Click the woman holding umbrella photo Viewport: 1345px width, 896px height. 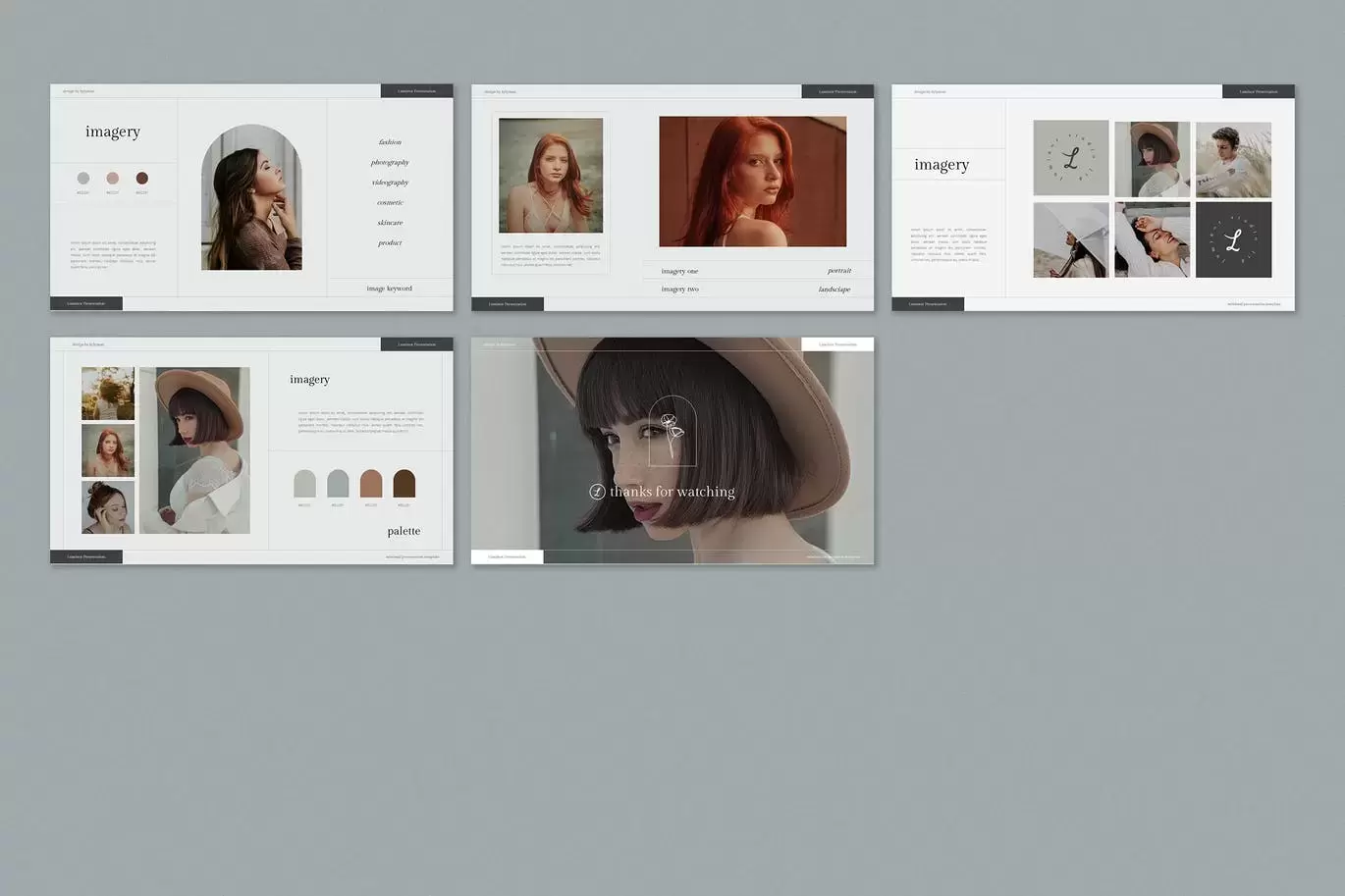(1070, 239)
